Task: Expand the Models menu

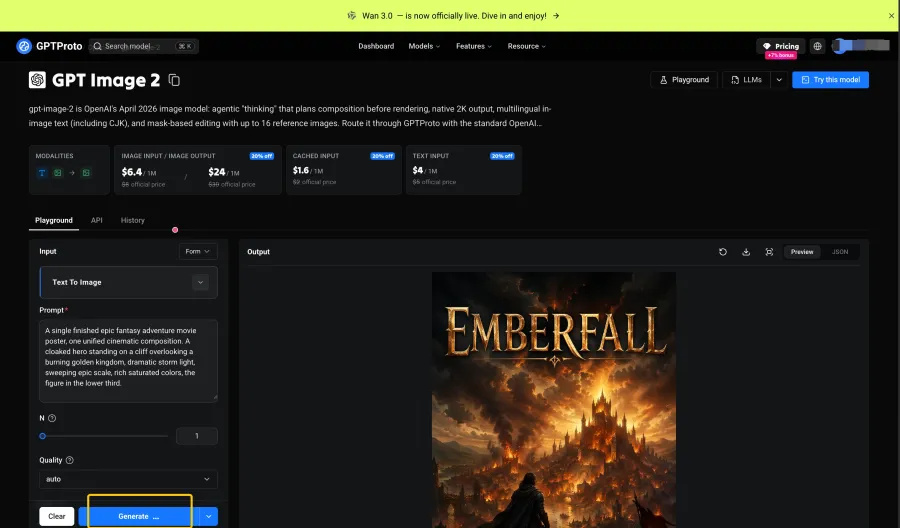Action: [424, 46]
